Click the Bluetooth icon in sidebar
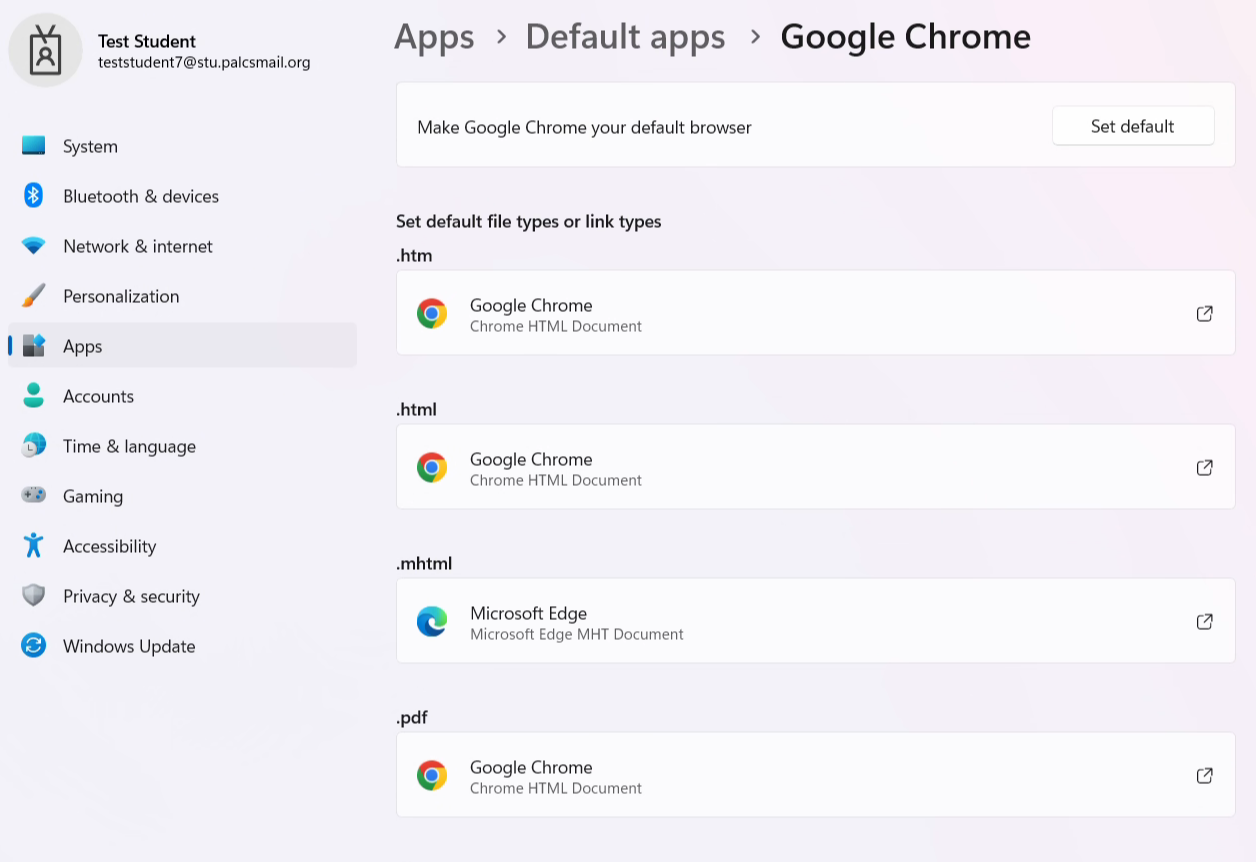 34,196
